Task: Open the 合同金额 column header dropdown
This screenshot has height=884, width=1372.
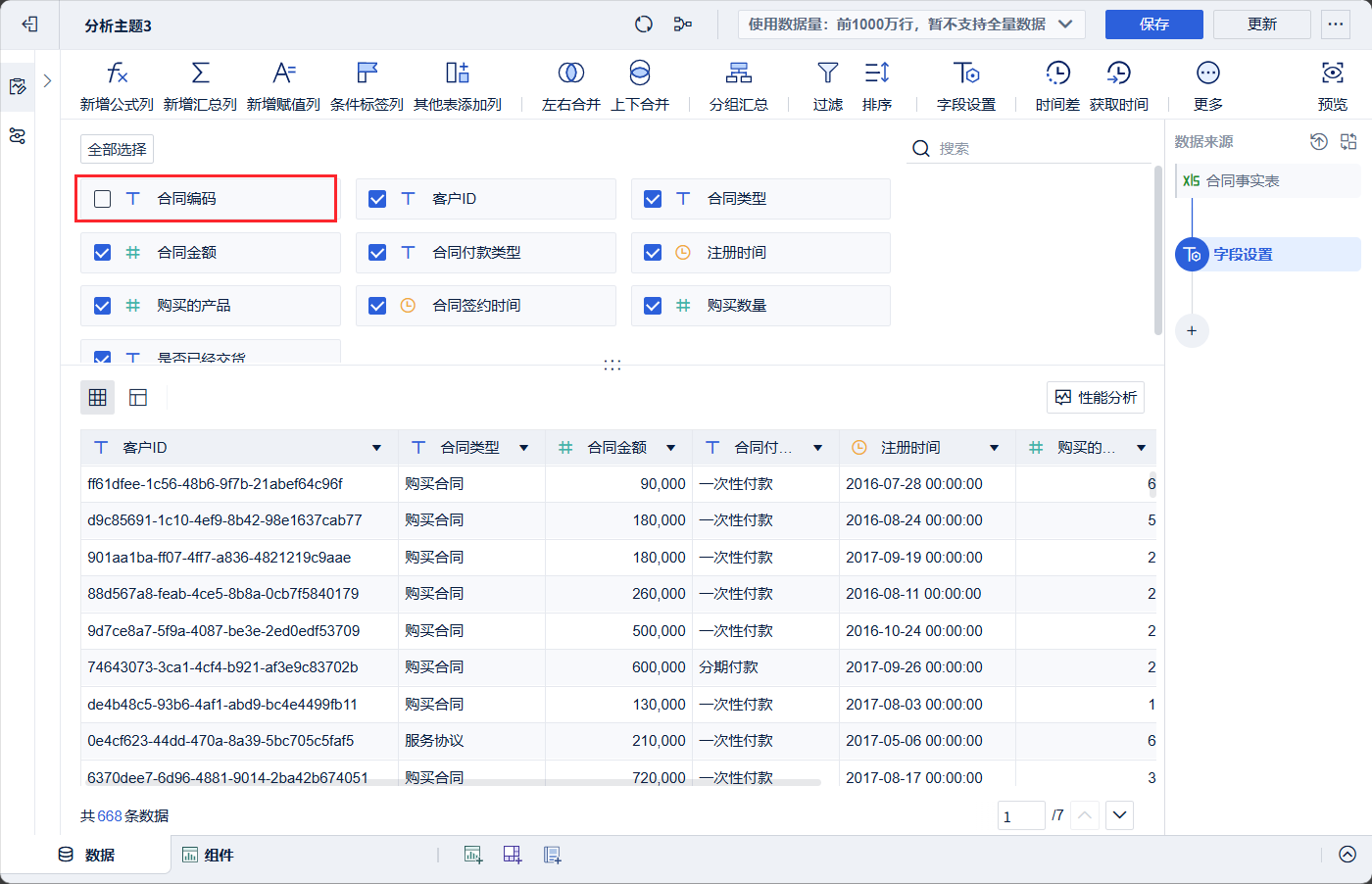Action: tap(670, 448)
